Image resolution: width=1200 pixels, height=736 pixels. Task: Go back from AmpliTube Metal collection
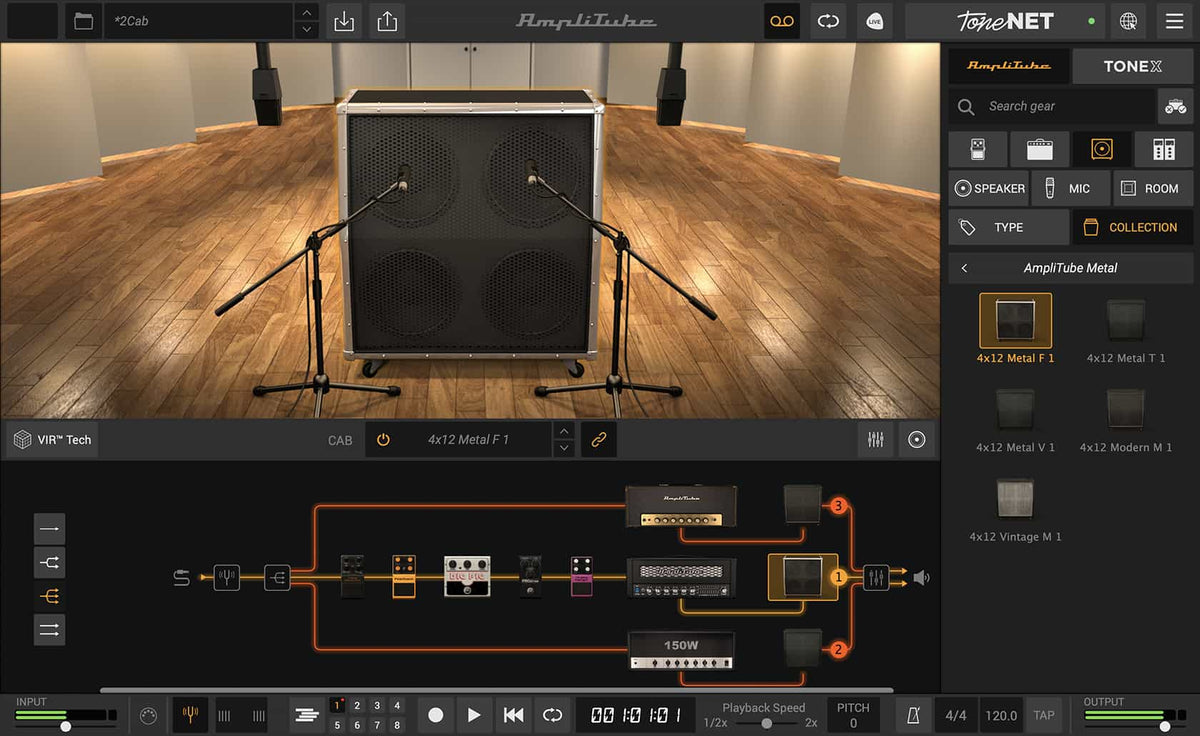tap(964, 268)
